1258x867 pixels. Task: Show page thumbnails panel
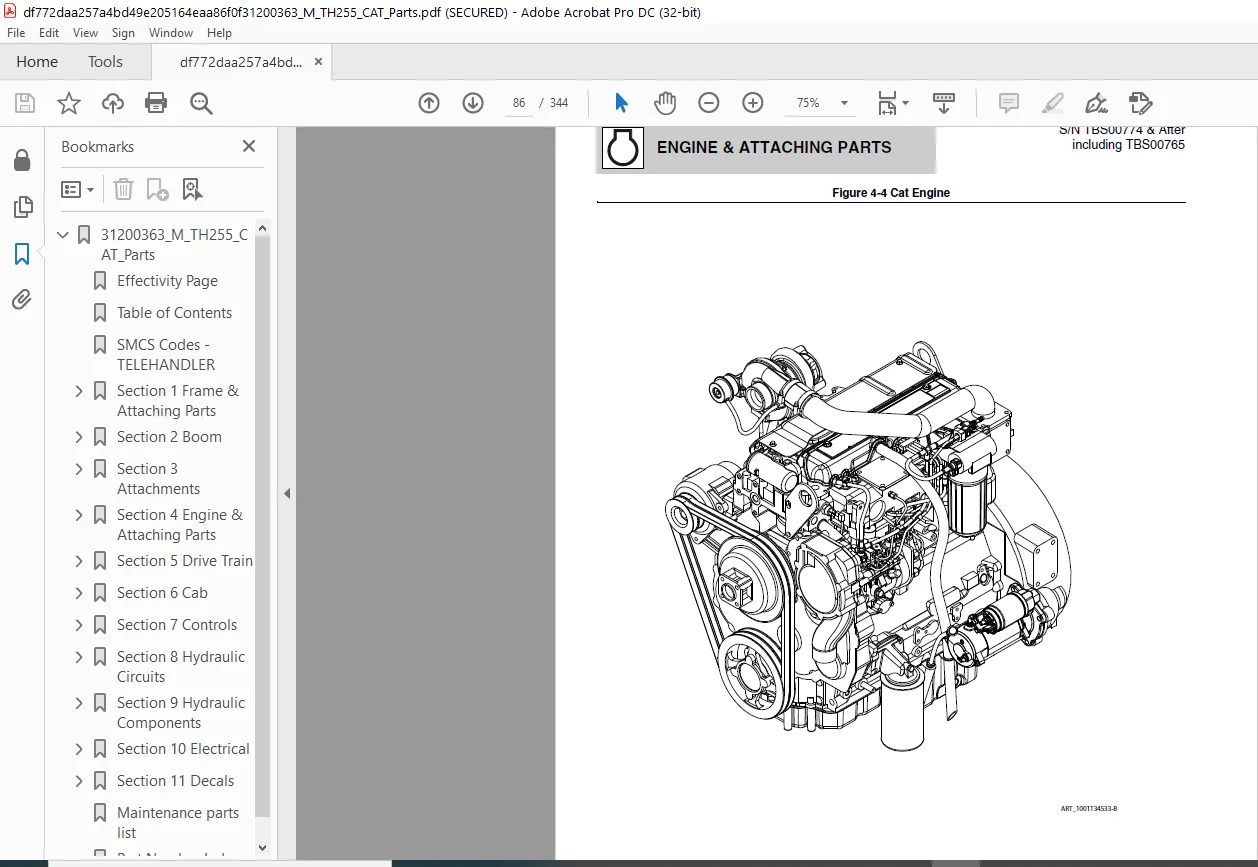[x=22, y=207]
